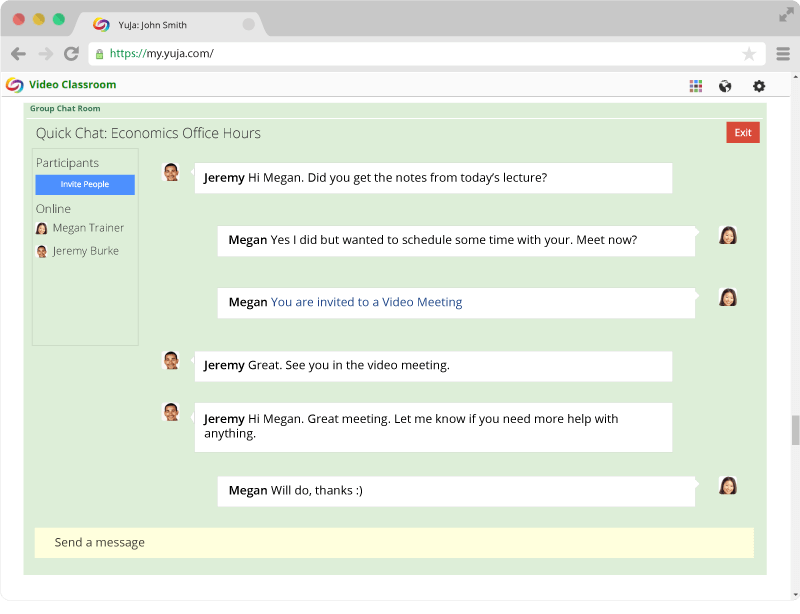800x614 pixels.
Task: Click the YuJa logo beside Video Classroom
Action: tap(15, 85)
